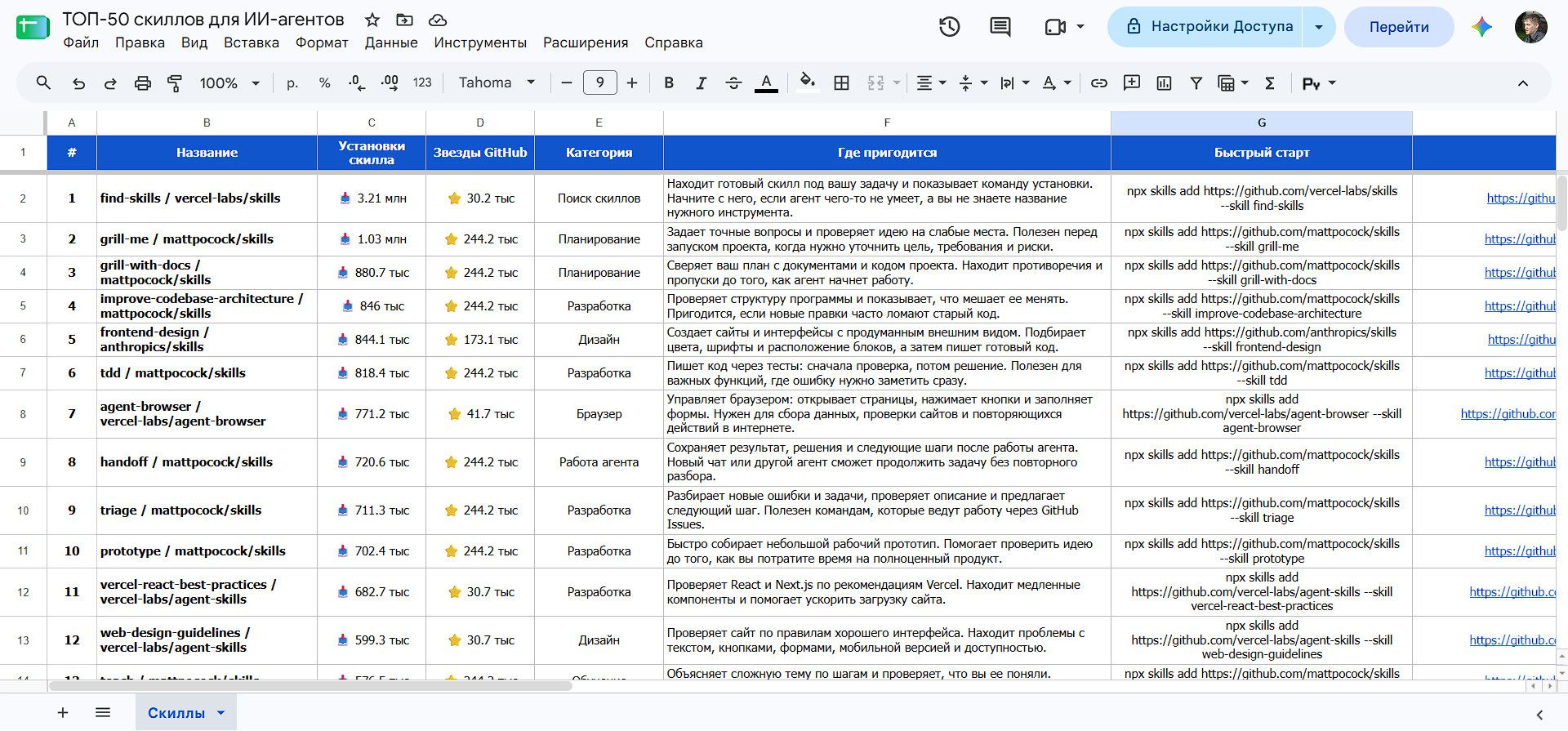Image resolution: width=1568 pixels, height=731 pixels.
Task: Select the column G header
Action: coord(1262,123)
